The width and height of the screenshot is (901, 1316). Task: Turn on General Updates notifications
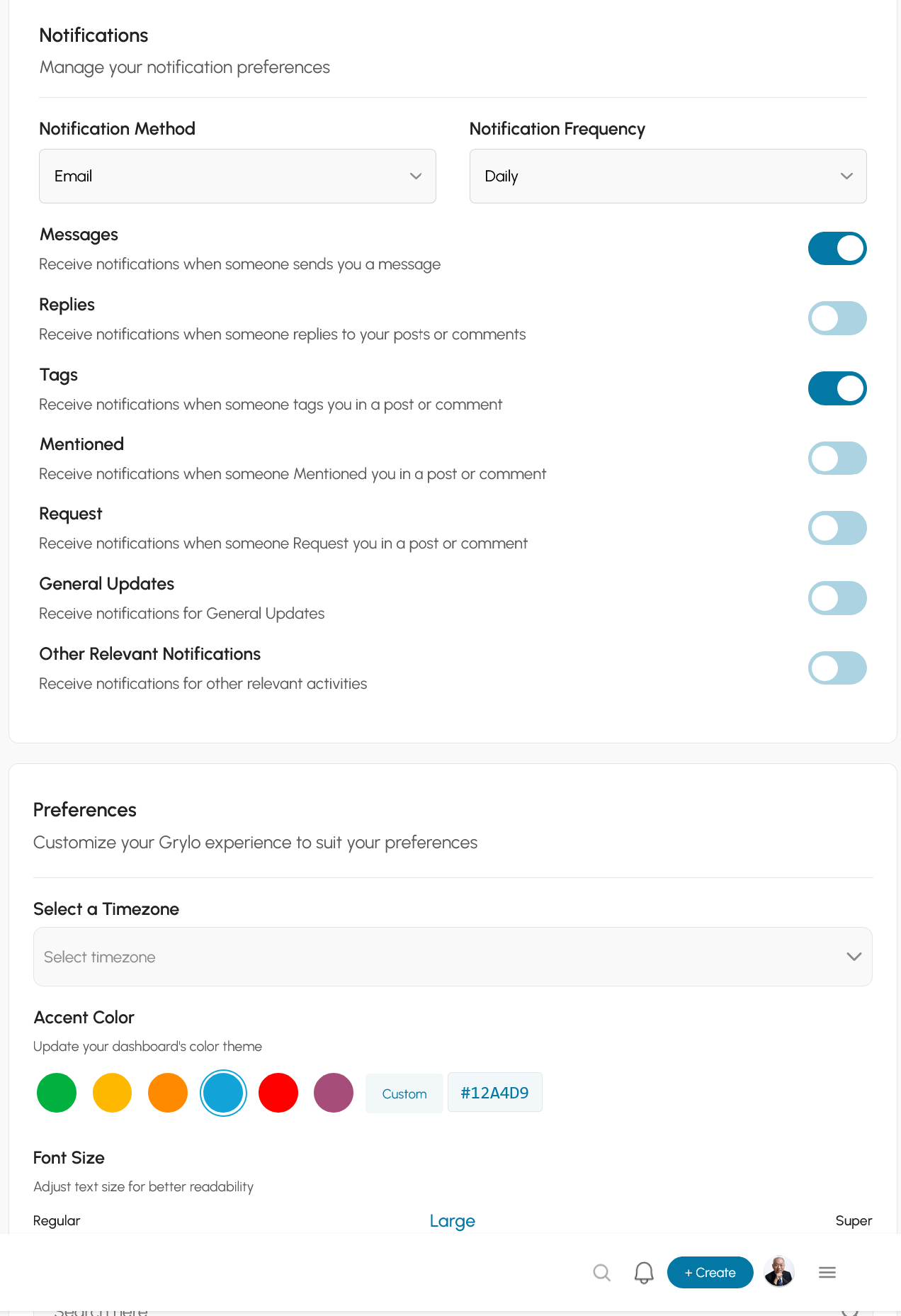(837, 597)
